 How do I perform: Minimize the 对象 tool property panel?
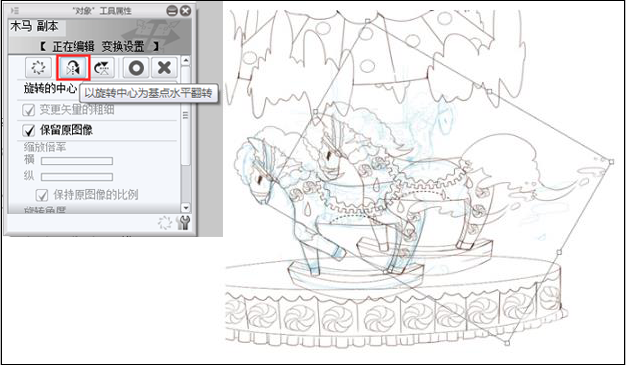pos(172,11)
